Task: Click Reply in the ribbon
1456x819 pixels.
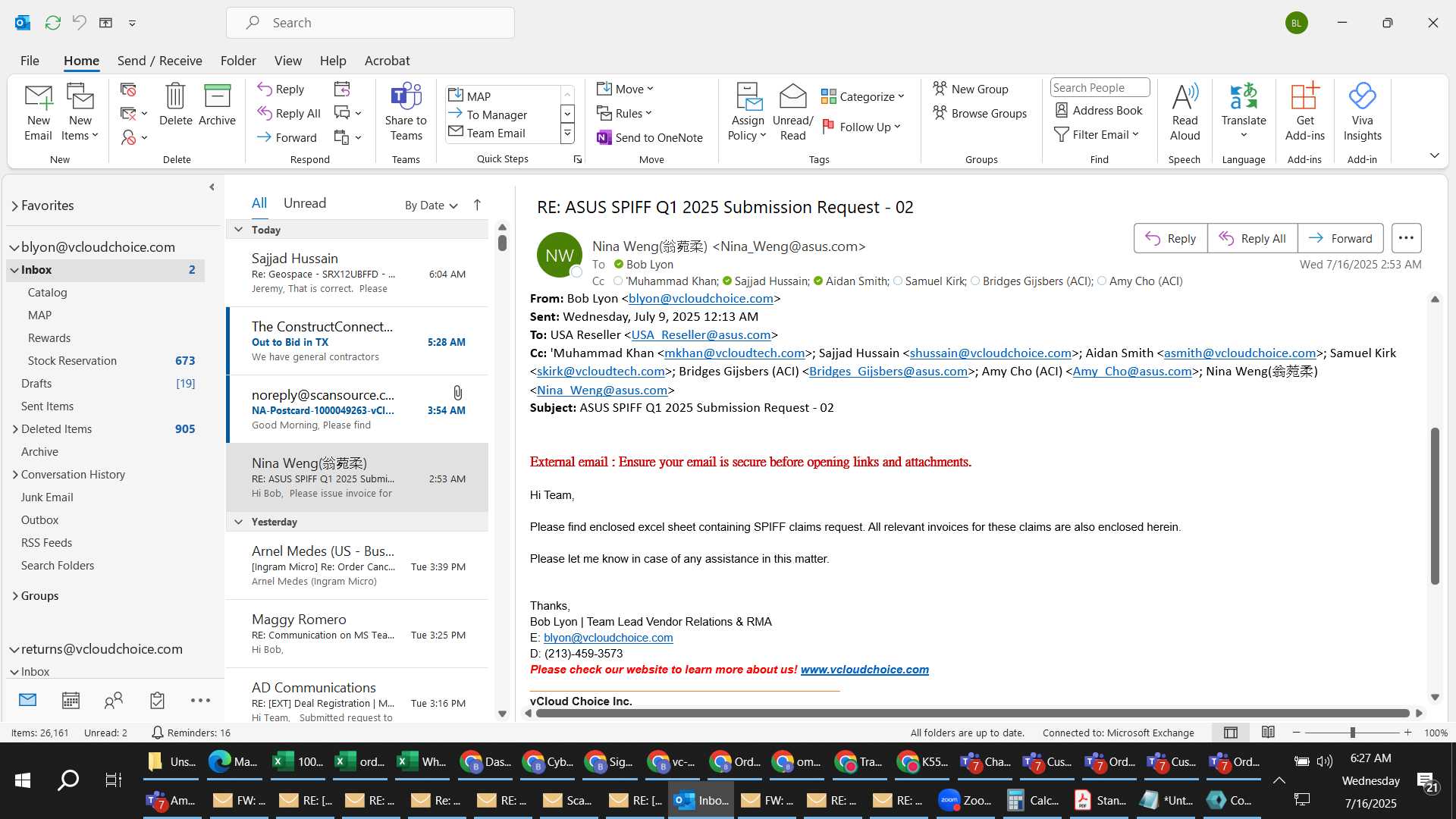Action: (x=281, y=89)
